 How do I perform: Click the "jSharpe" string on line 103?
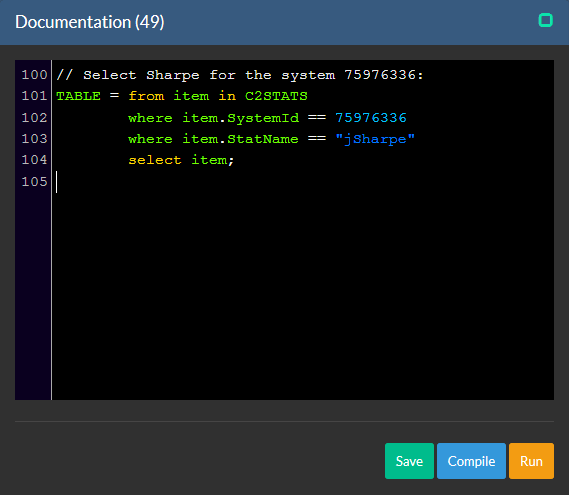375,139
